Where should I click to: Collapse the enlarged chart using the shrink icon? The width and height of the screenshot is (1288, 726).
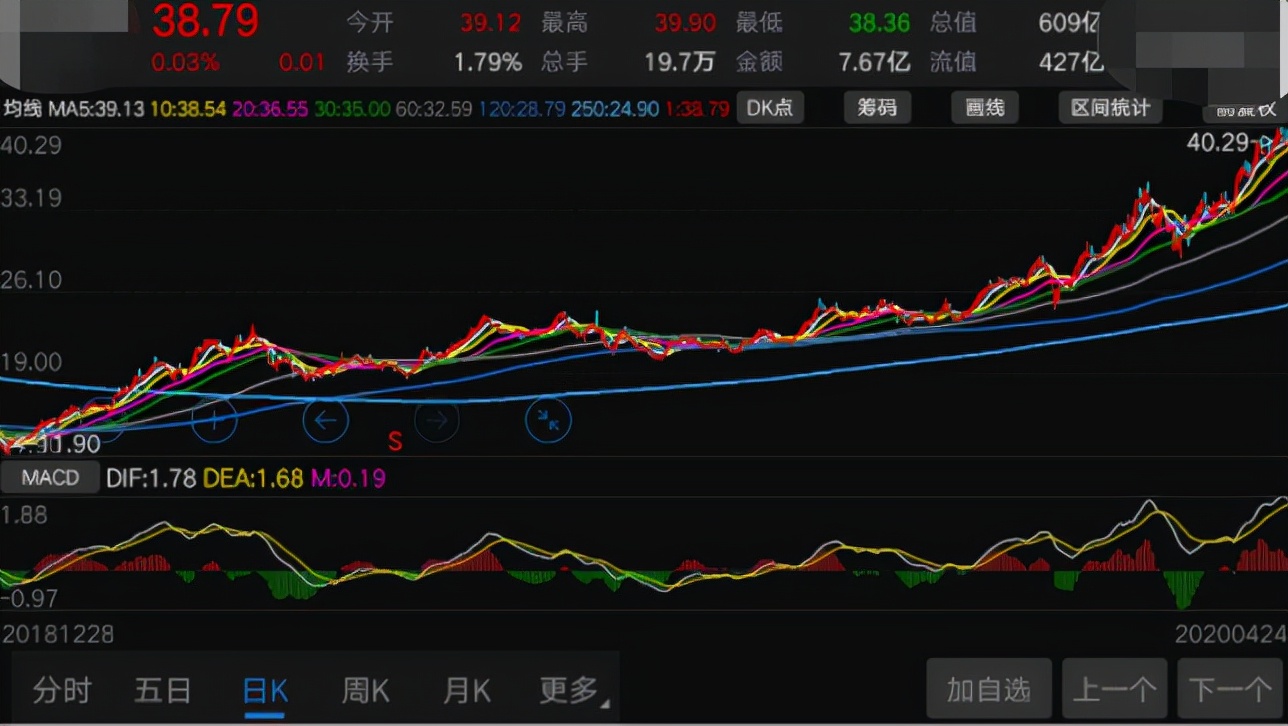coord(548,421)
